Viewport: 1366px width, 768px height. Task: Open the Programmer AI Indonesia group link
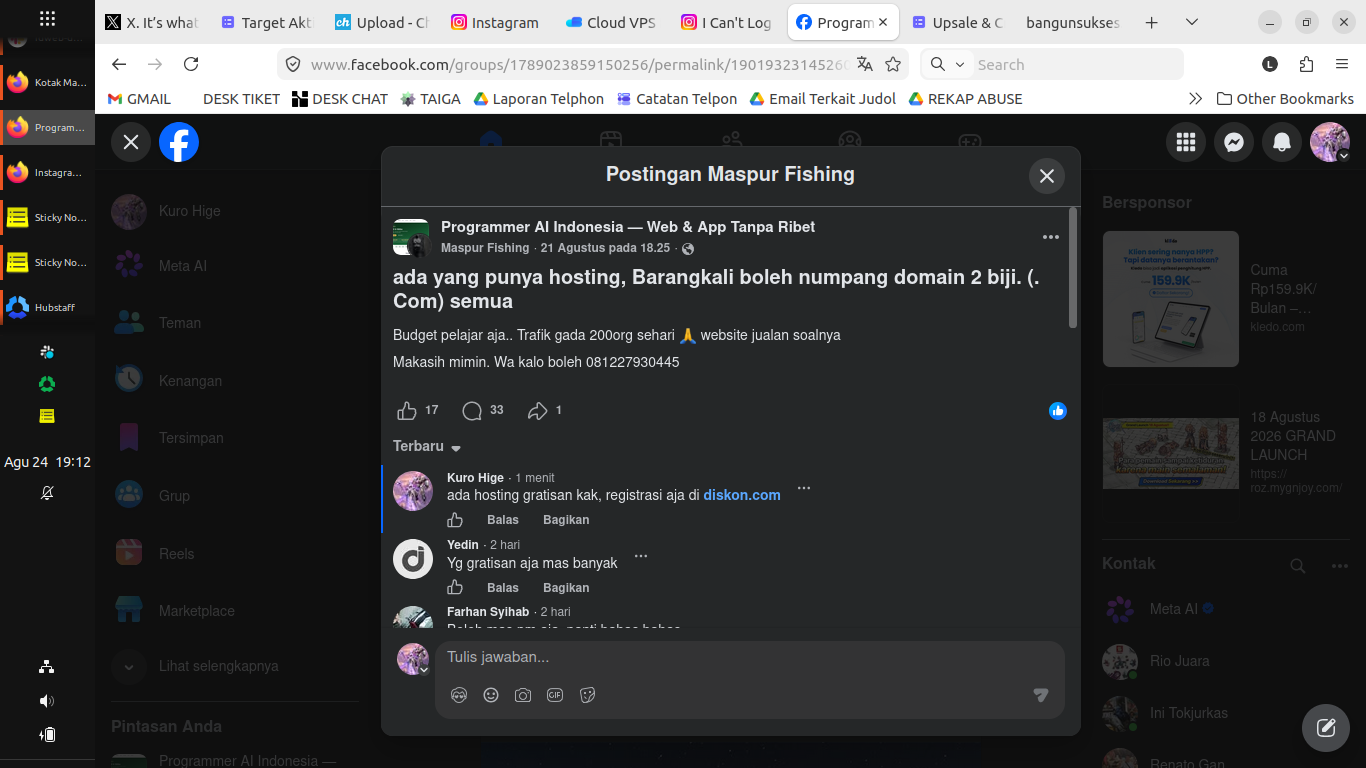point(628,227)
